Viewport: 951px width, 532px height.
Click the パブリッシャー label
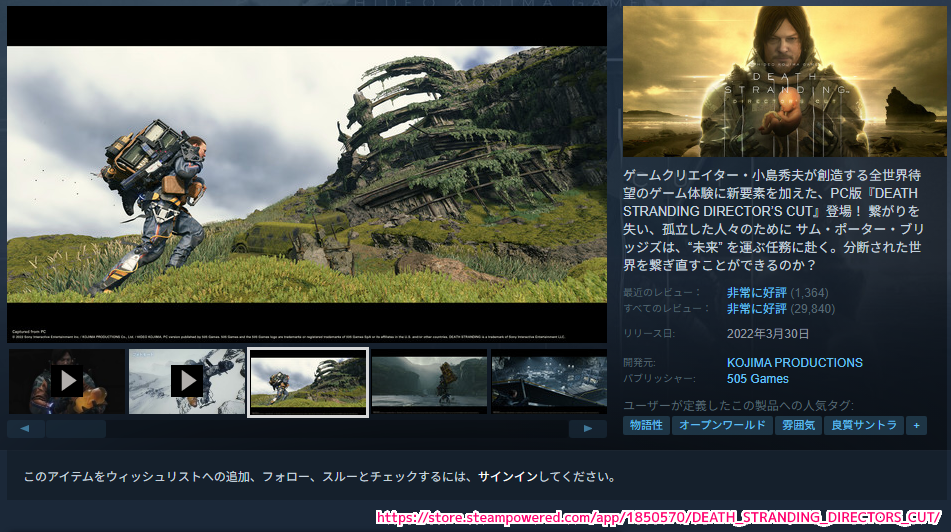coord(659,379)
